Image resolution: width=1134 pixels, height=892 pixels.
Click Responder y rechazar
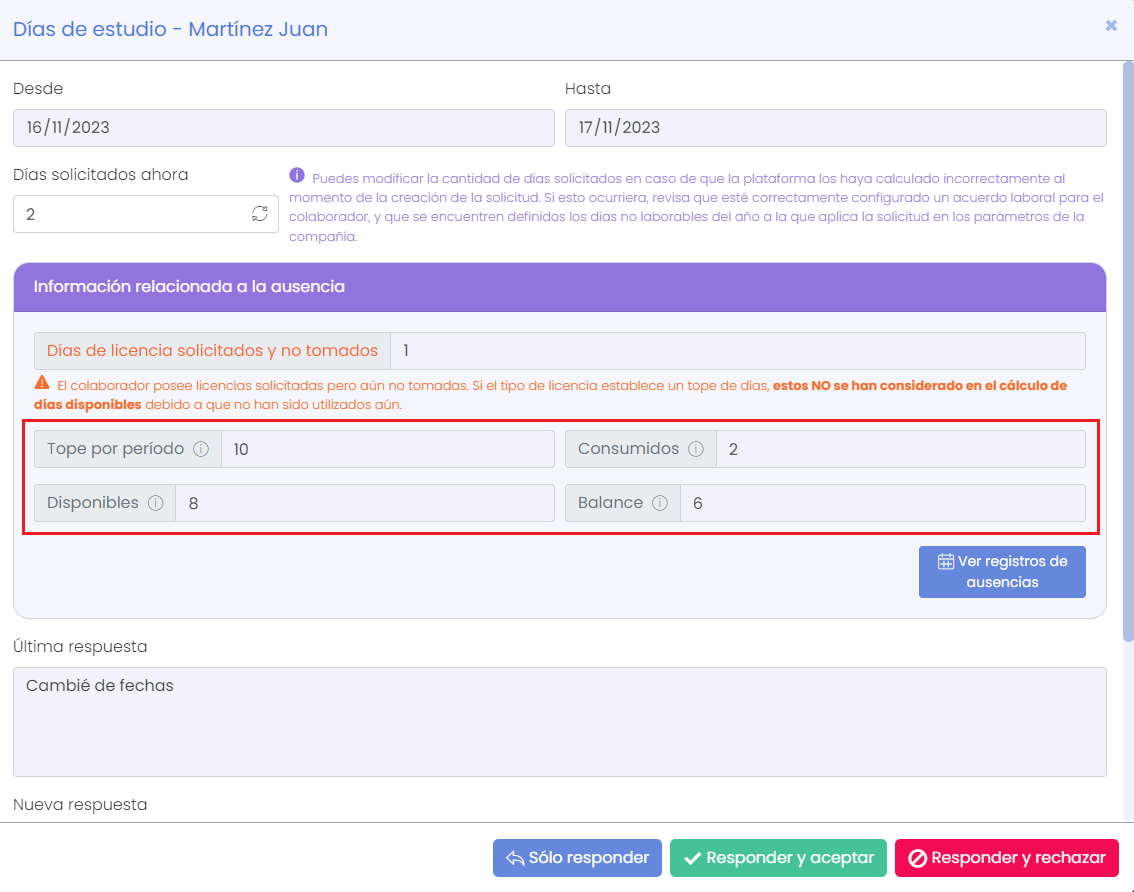[x=1006, y=858]
